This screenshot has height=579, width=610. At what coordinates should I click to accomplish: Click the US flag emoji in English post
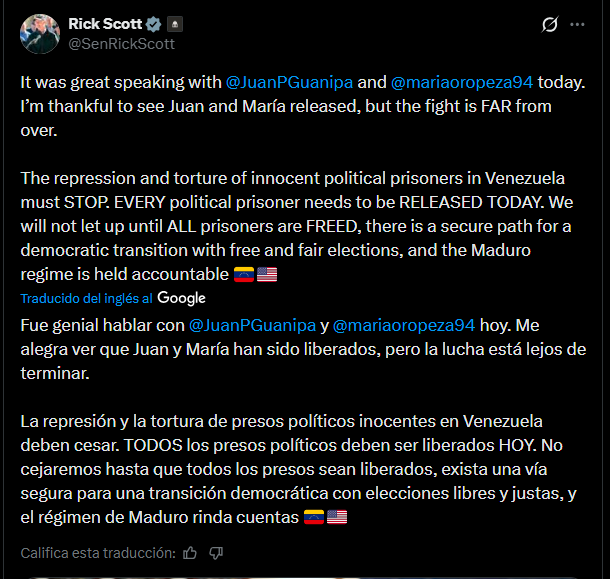[x=267, y=274]
